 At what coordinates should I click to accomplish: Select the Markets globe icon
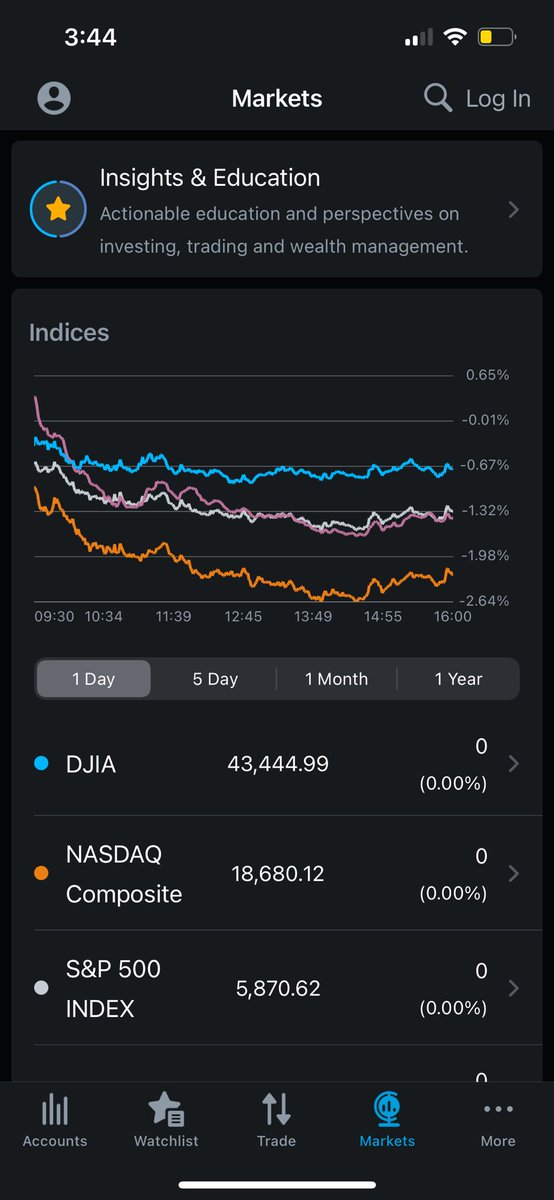(x=387, y=1109)
